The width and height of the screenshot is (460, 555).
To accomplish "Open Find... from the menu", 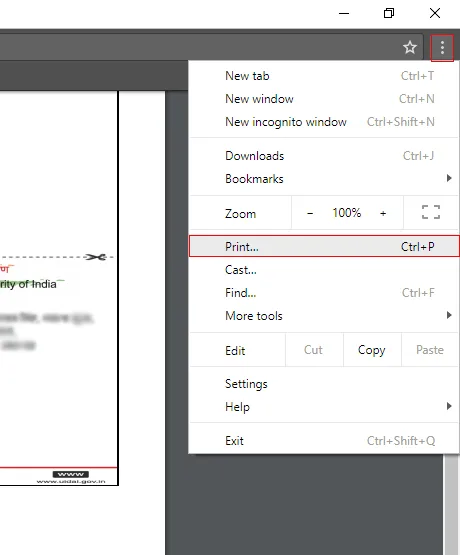I will (x=324, y=293).
